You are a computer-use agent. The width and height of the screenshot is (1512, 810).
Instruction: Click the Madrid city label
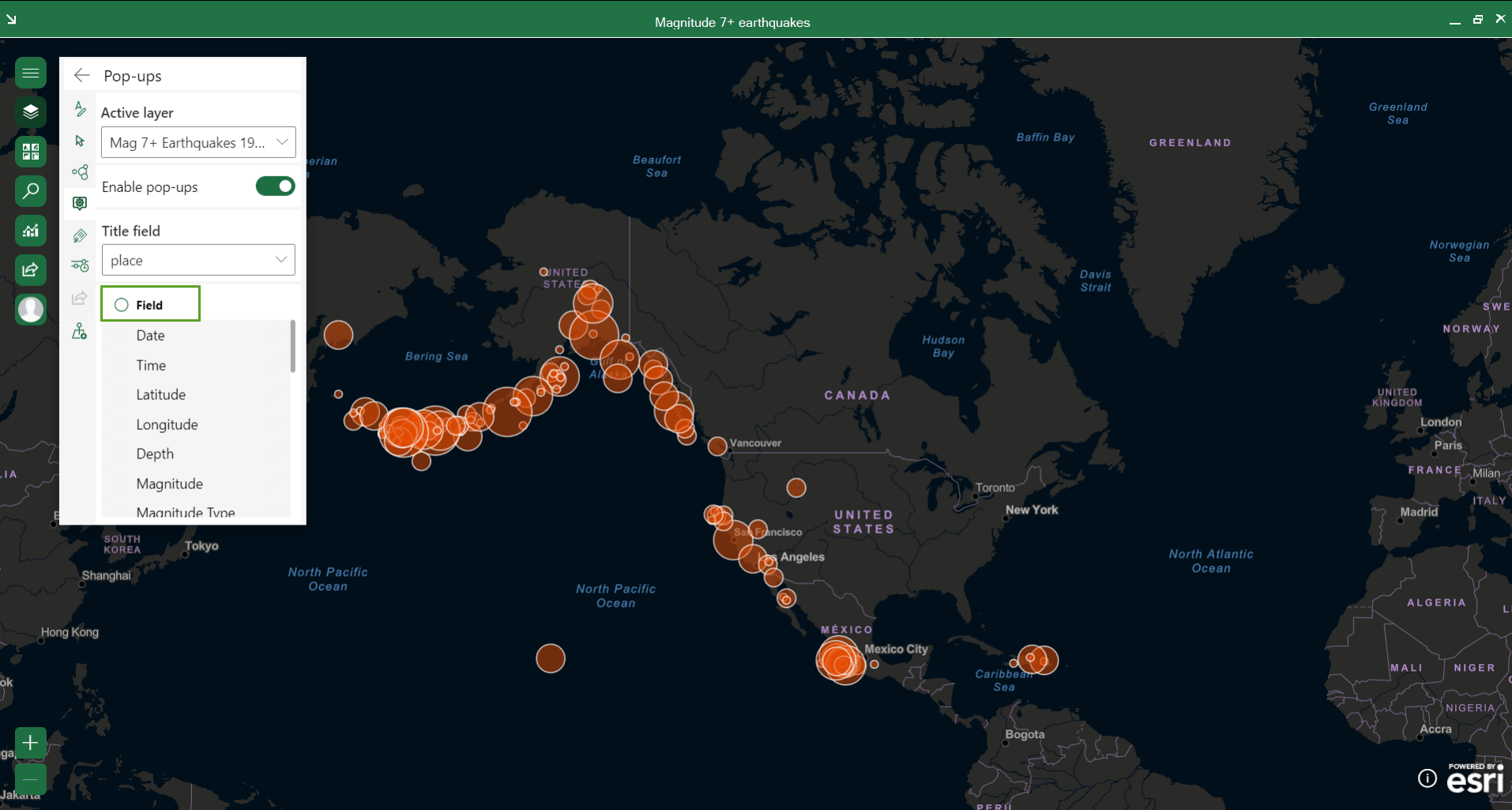coord(1419,511)
